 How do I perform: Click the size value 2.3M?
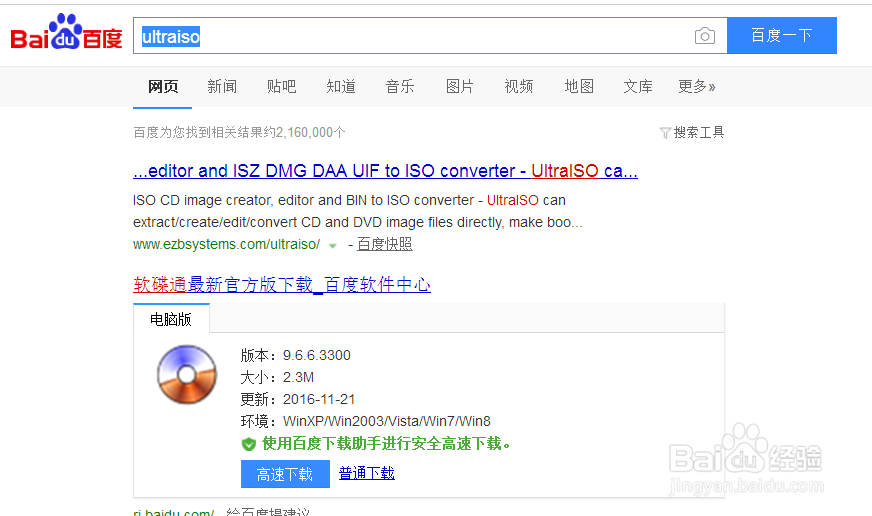298,378
